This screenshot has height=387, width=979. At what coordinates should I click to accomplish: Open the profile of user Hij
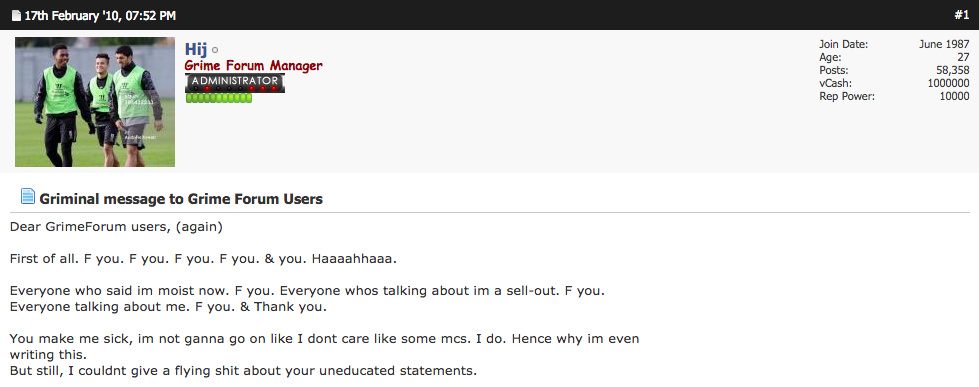[196, 49]
